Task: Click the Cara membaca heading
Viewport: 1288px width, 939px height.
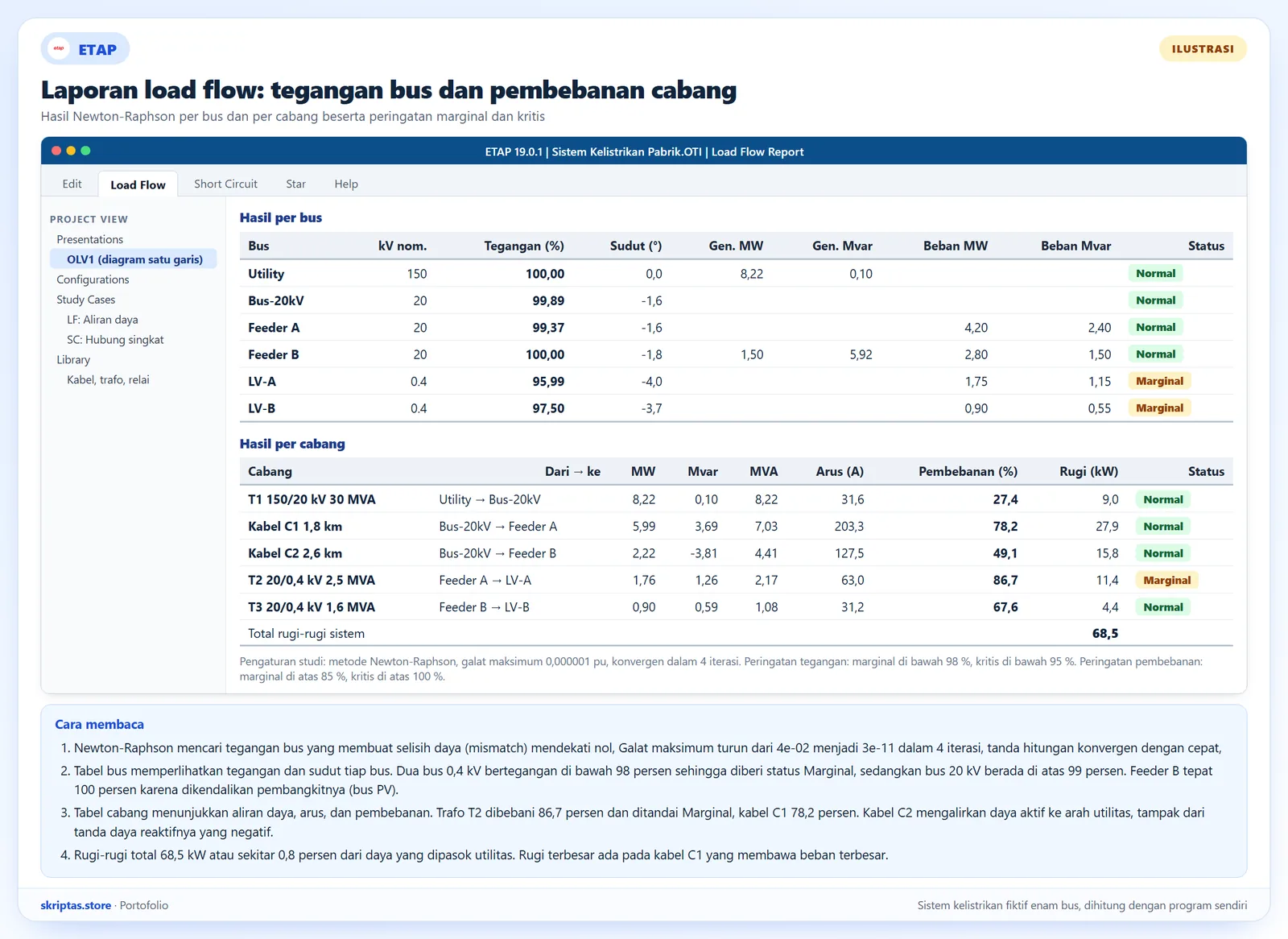Action: tap(99, 725)
